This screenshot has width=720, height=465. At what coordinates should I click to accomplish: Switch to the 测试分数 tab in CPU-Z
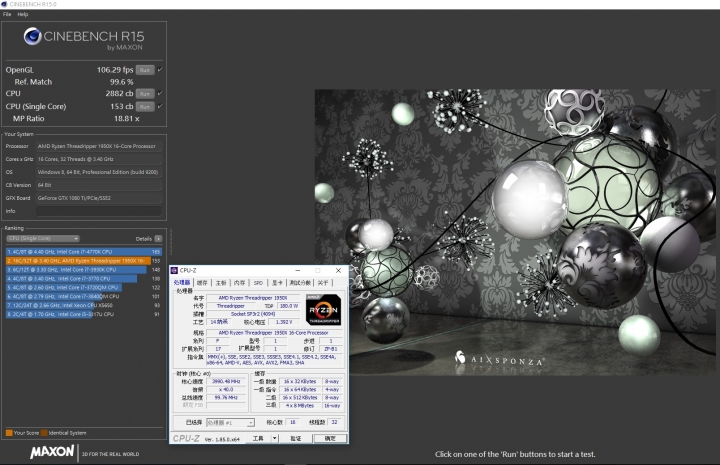pos(300,283)
